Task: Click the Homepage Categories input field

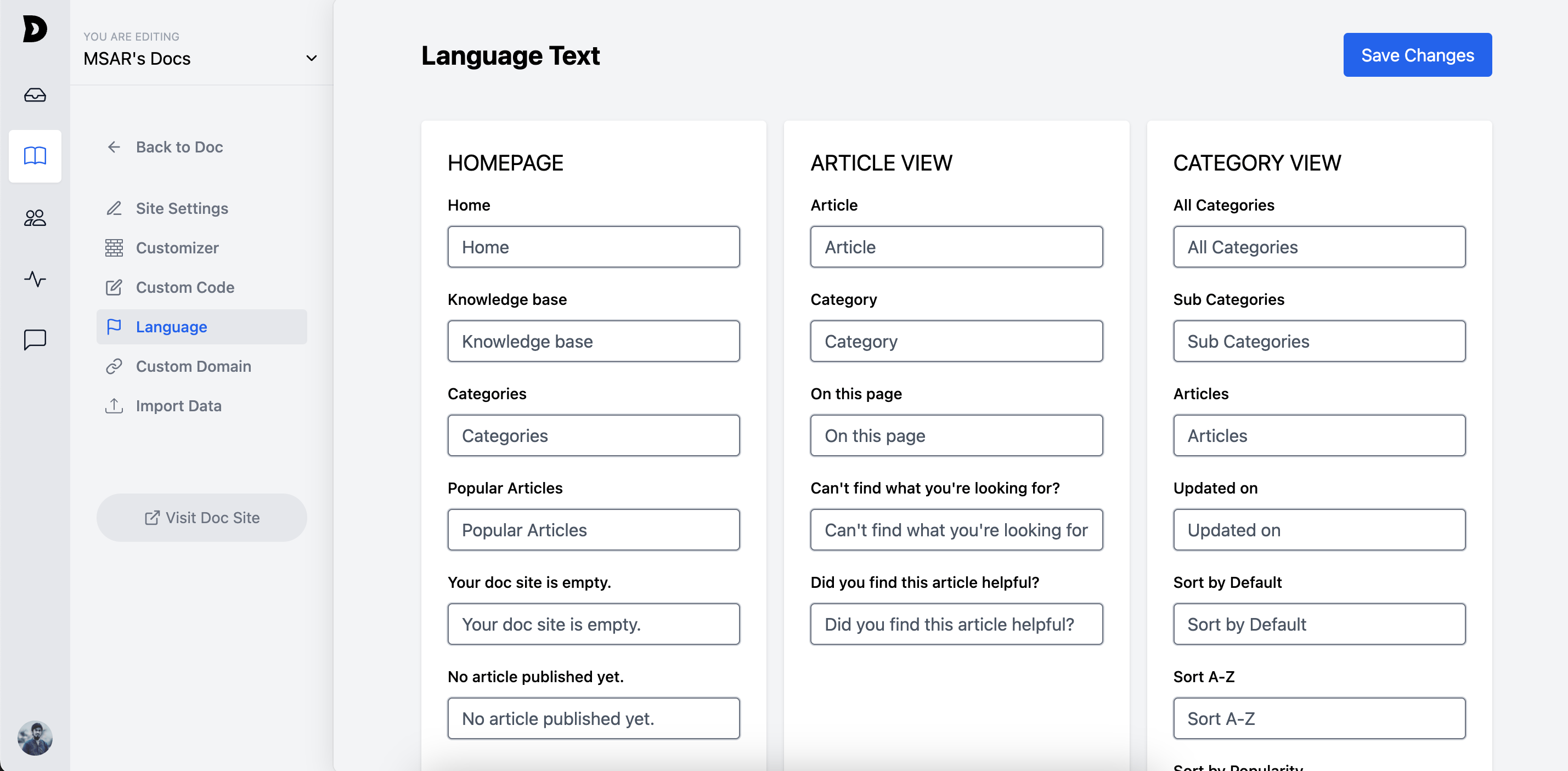Action: pos(592,435)
